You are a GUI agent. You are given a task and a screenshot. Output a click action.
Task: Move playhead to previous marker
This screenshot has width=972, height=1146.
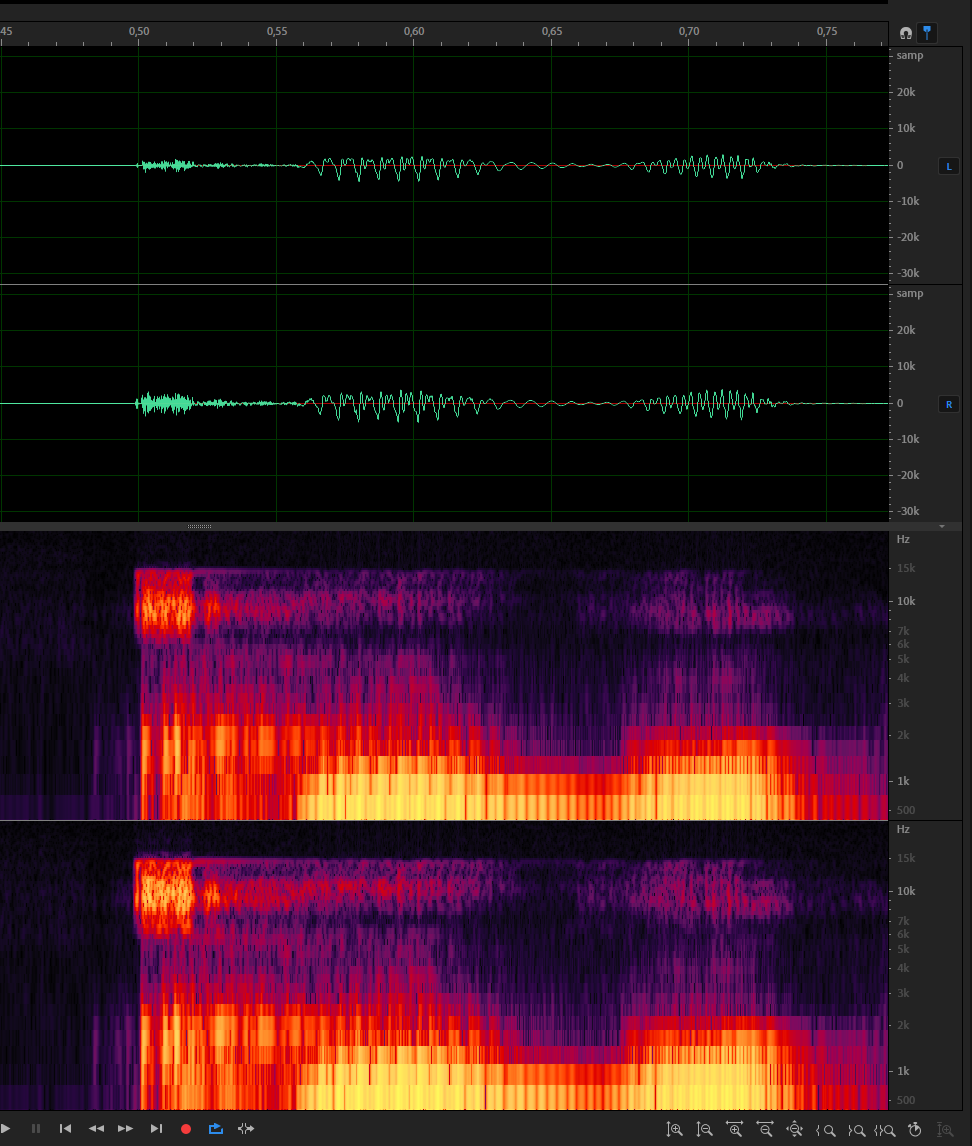coord(65,1129)
